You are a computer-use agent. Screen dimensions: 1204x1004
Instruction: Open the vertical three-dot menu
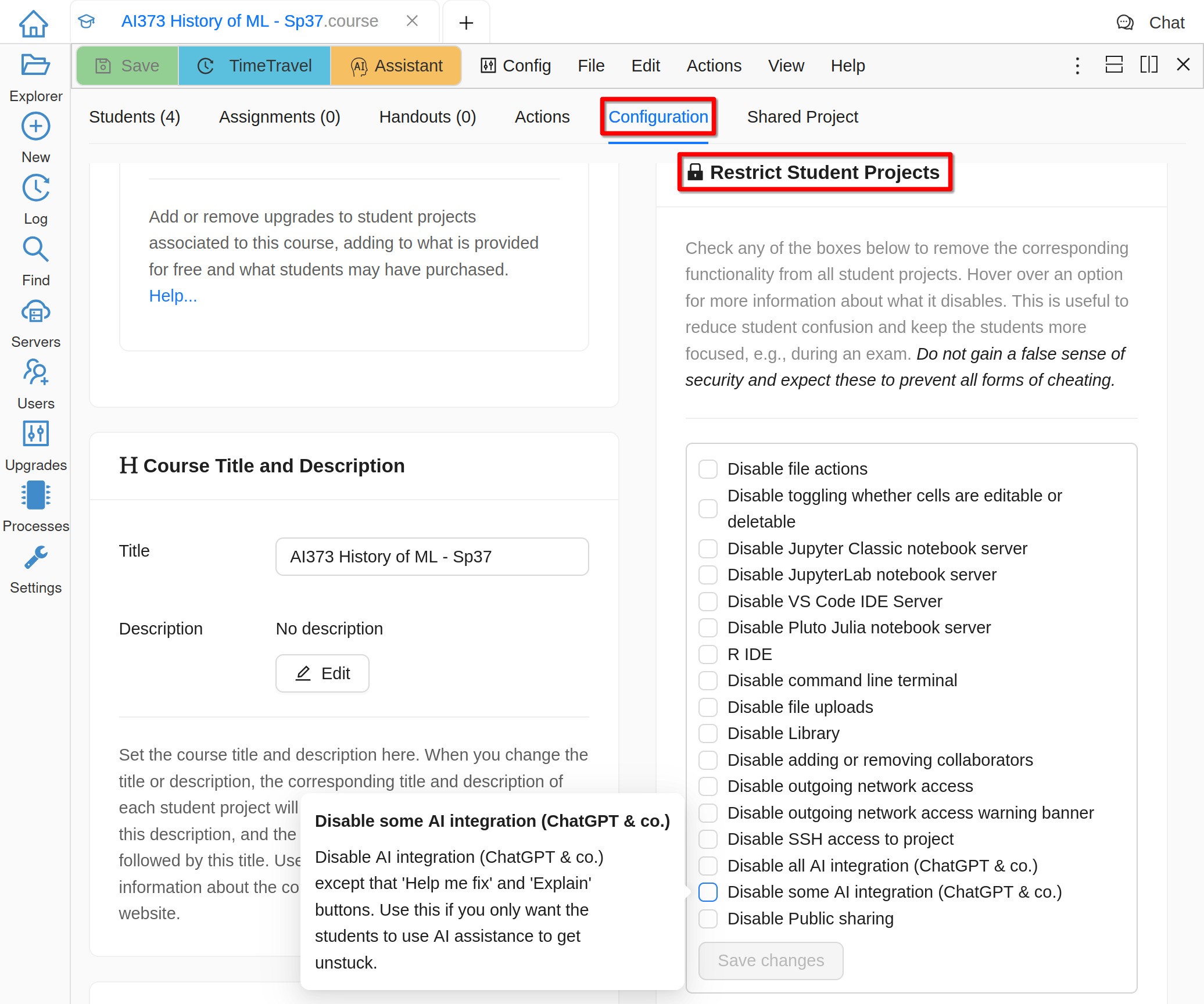(x=1077, y=66)
